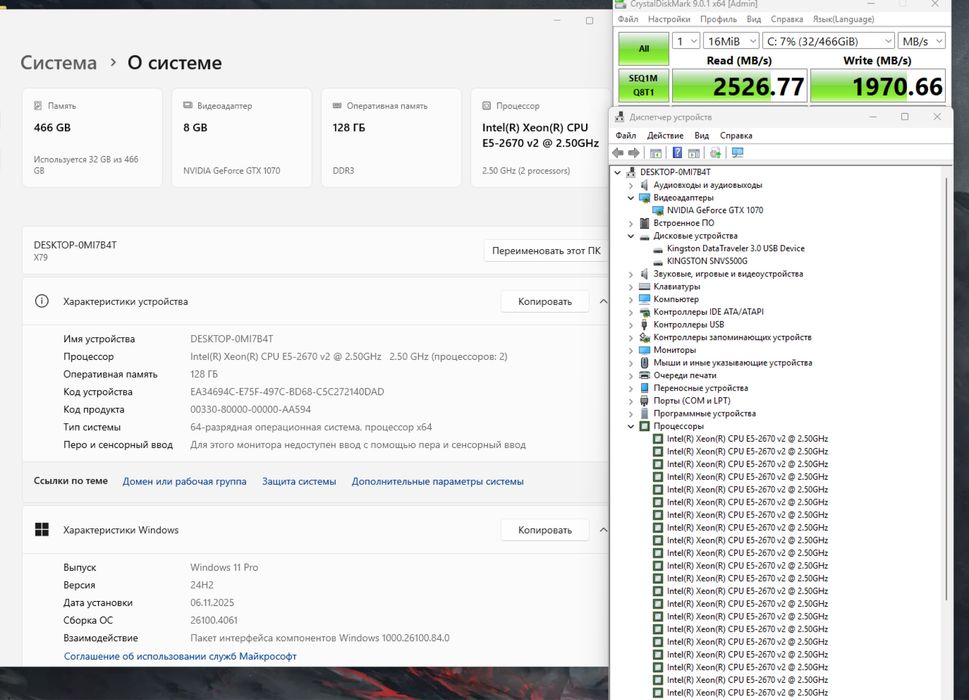
Task: Open Действие menu in Device Manager
Action: pyautogui.click(x=665, y=135)
